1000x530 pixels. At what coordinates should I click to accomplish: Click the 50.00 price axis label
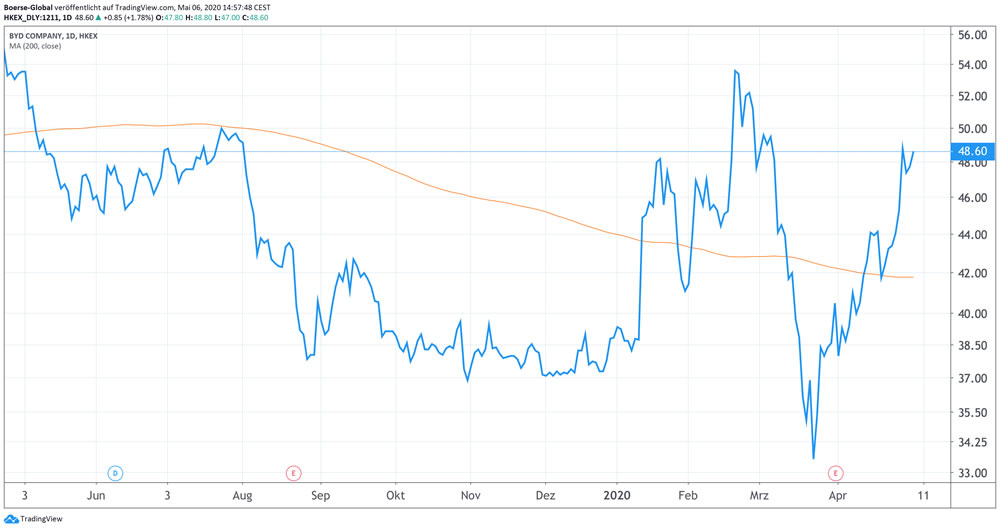(973, 129)
